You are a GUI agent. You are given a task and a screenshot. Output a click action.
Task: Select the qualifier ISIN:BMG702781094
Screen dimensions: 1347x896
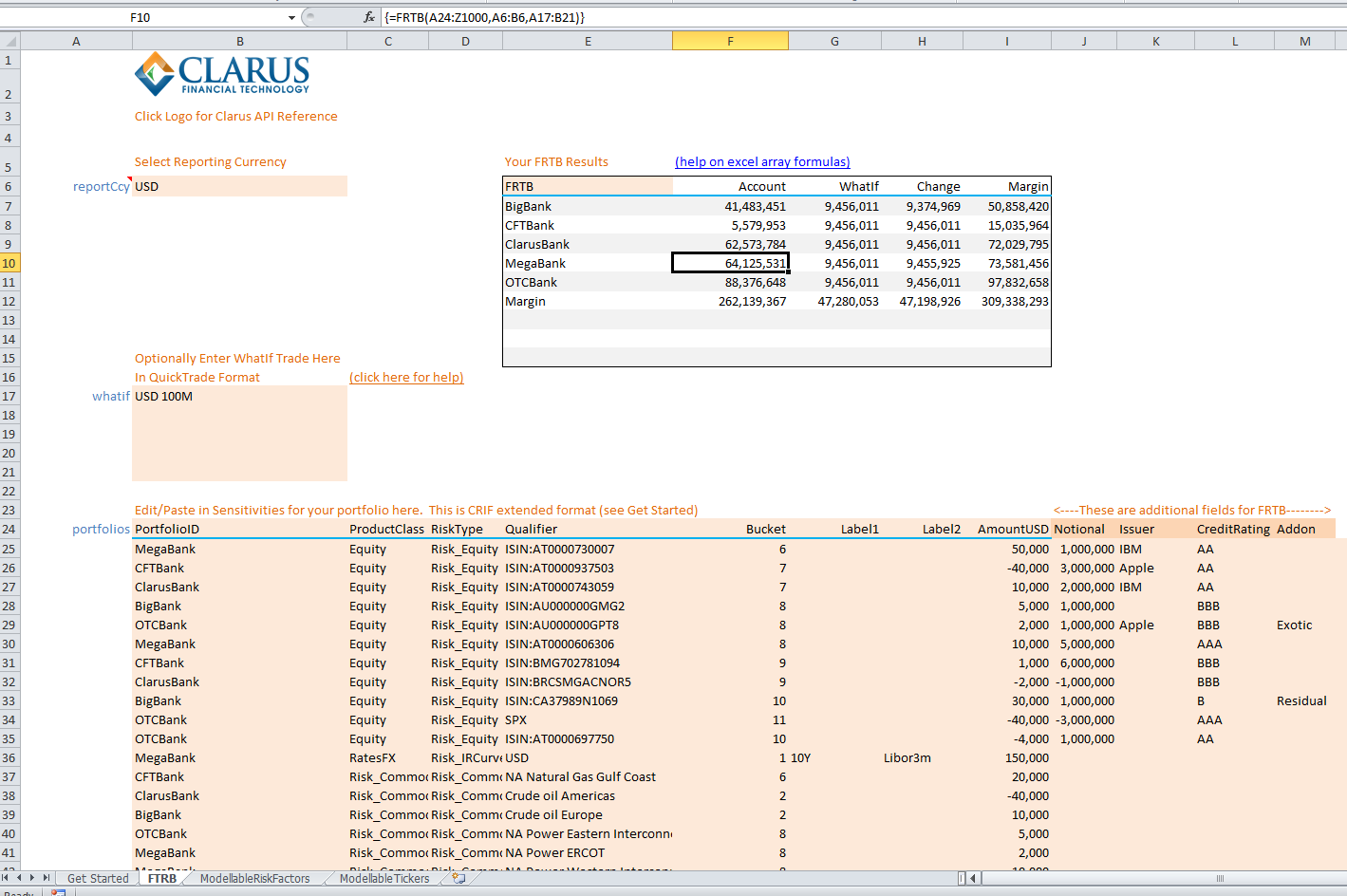(x=588, y=663)
